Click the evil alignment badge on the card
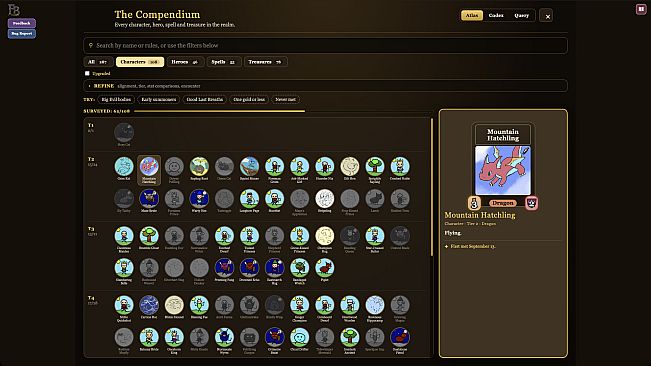The image size is (651, 366). [532, 203]
